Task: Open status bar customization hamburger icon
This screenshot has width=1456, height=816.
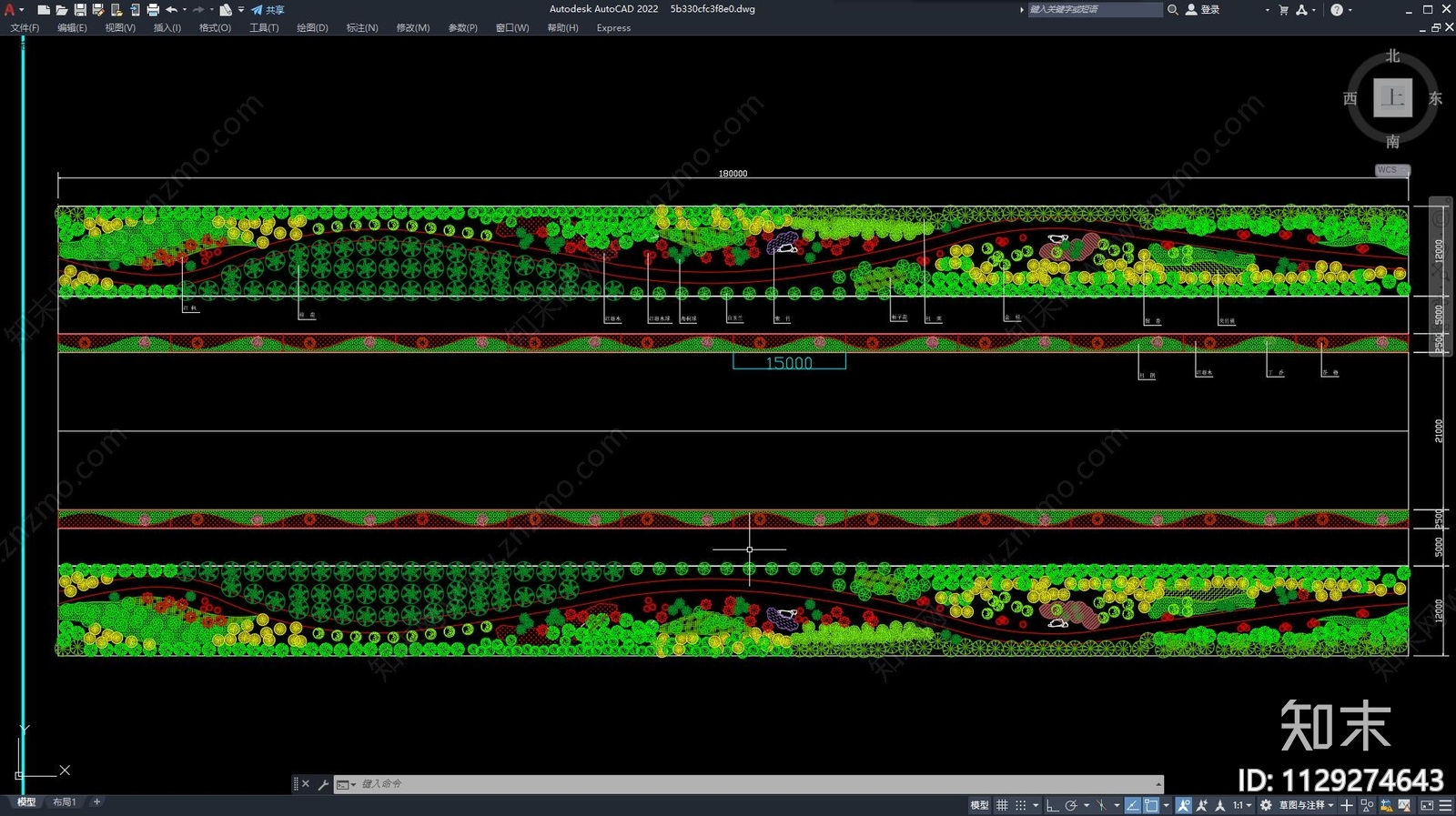Action: pyautogui.click(x=1445, y=805)
